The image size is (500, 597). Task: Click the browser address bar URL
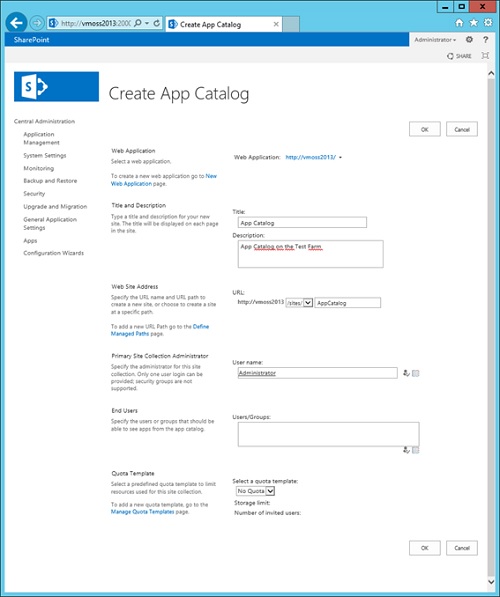(96, 23)
